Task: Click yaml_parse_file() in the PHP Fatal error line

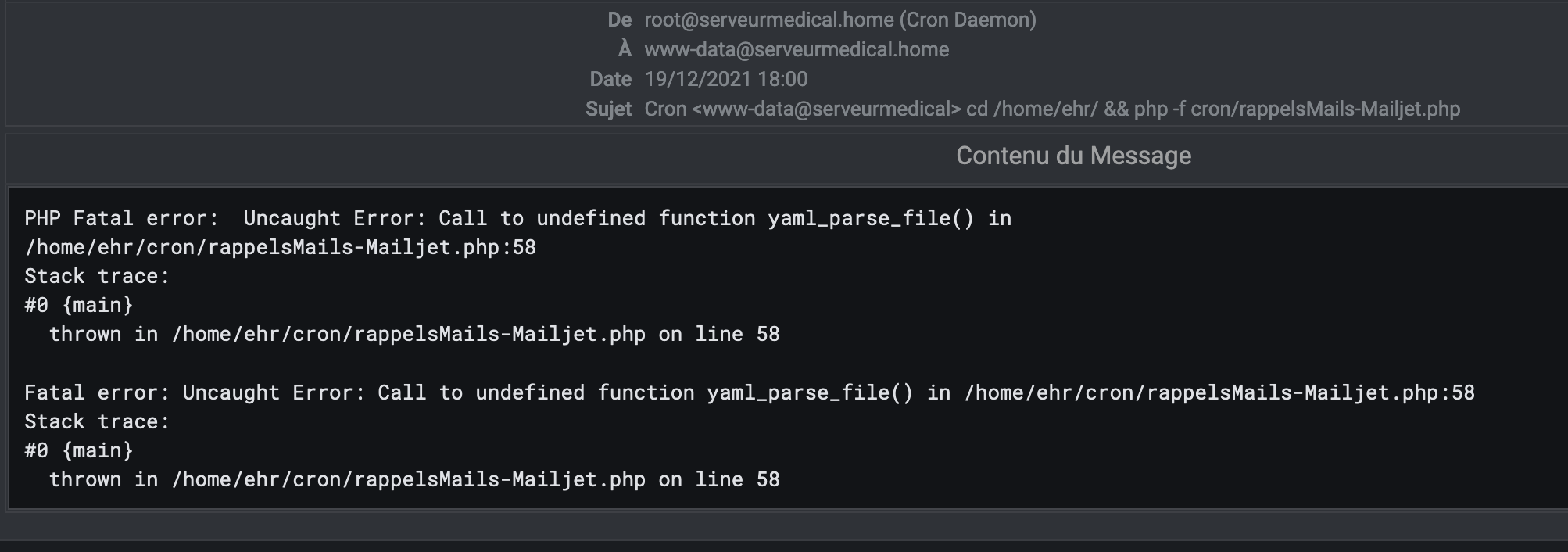Action: pos(871,218)
